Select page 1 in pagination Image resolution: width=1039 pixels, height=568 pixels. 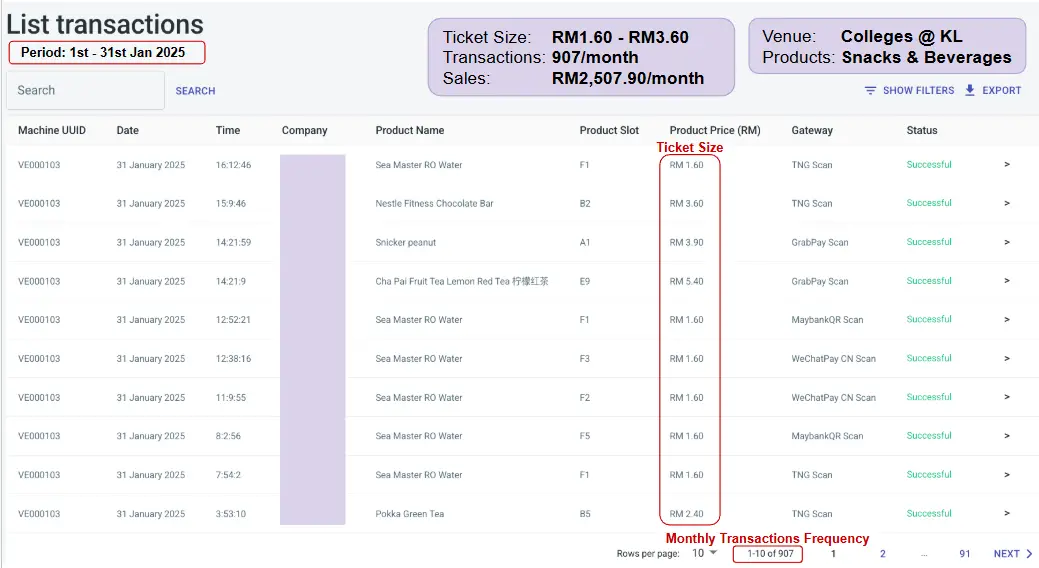pos(833,553)
